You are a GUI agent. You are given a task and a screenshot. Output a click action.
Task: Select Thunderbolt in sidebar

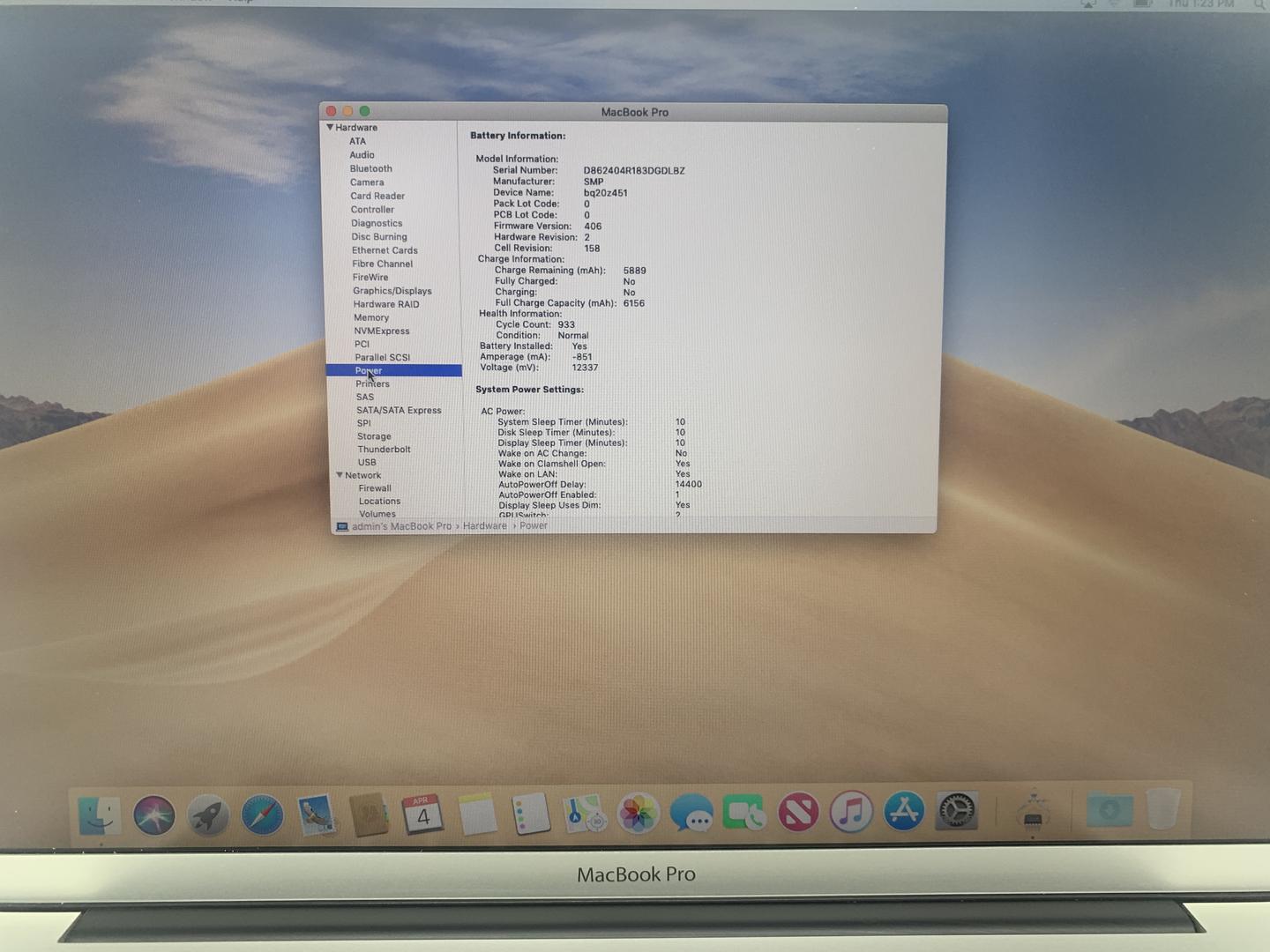(384, 450)
